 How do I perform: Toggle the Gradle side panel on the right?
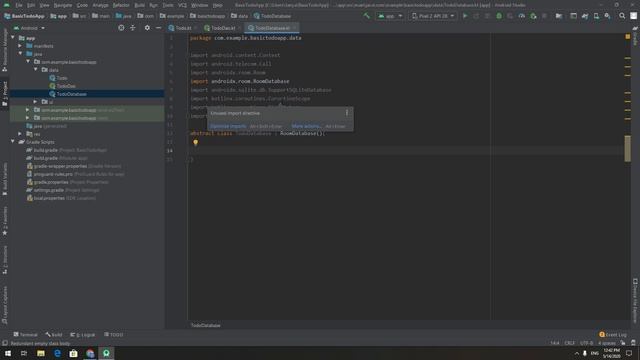pyautogui.click(x=635, y=36)
